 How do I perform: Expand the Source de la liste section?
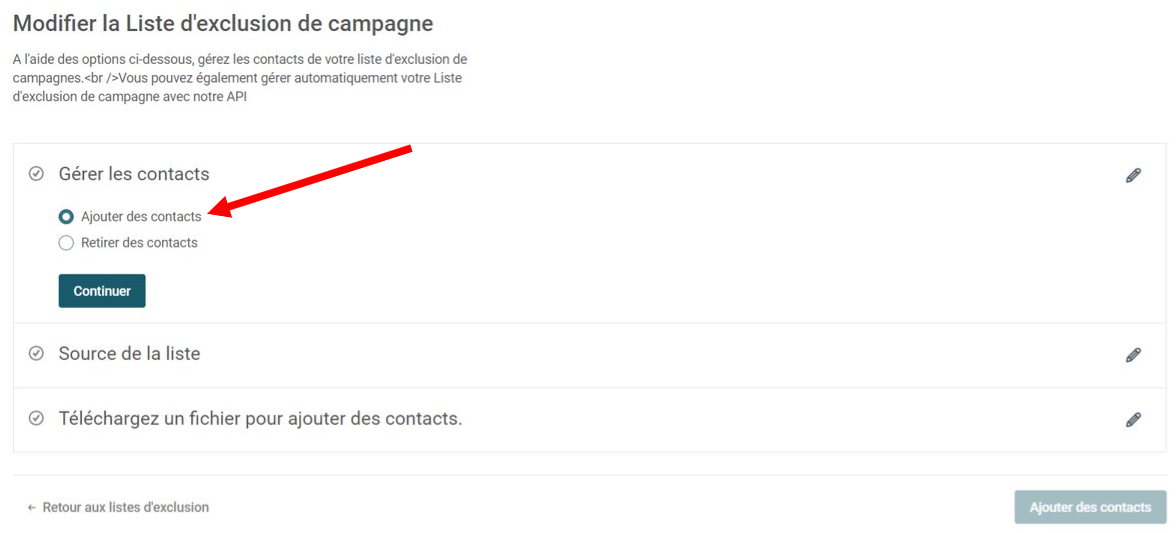pos(130,353)
